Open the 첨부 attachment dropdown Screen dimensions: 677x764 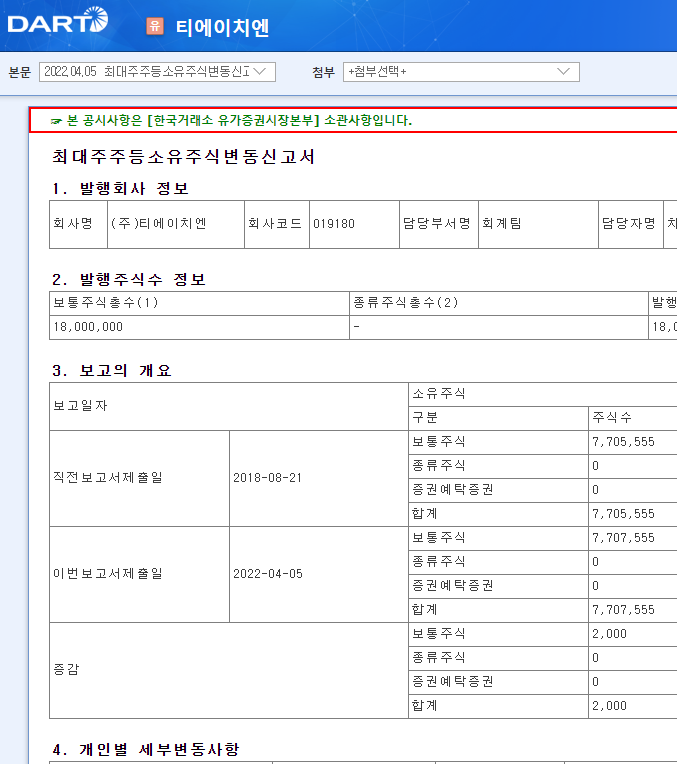(x=461, y=72)
